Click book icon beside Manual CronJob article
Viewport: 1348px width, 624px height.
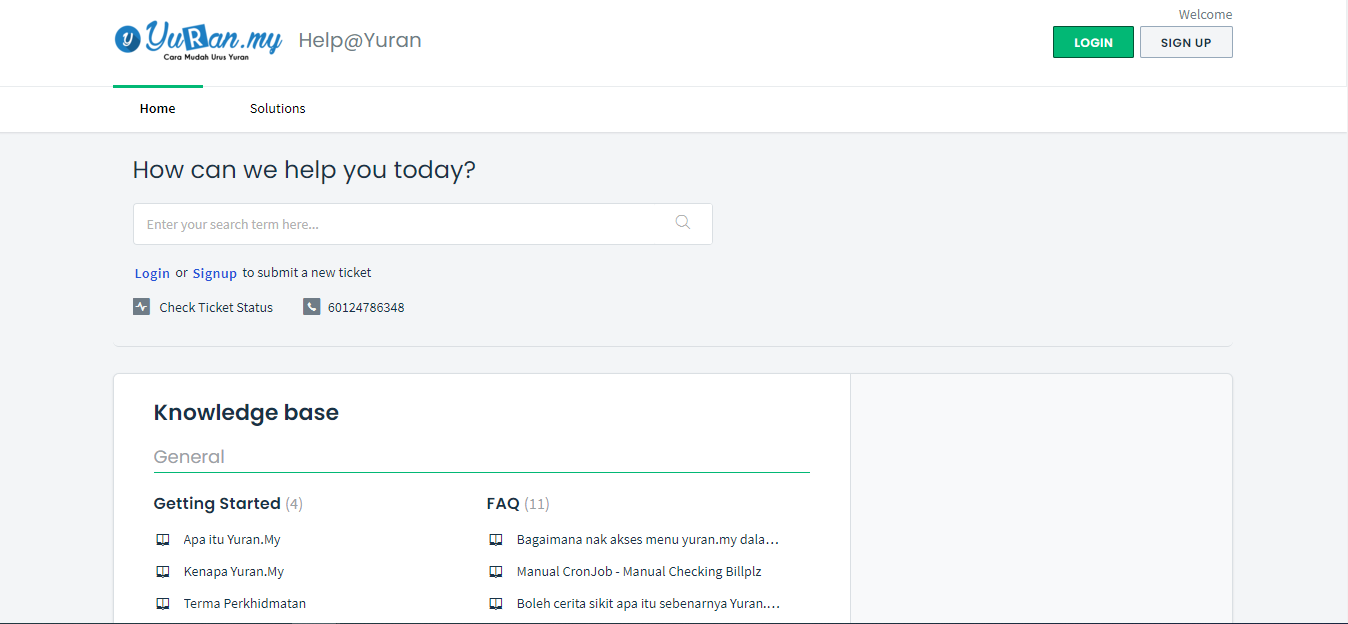(496, 572)
